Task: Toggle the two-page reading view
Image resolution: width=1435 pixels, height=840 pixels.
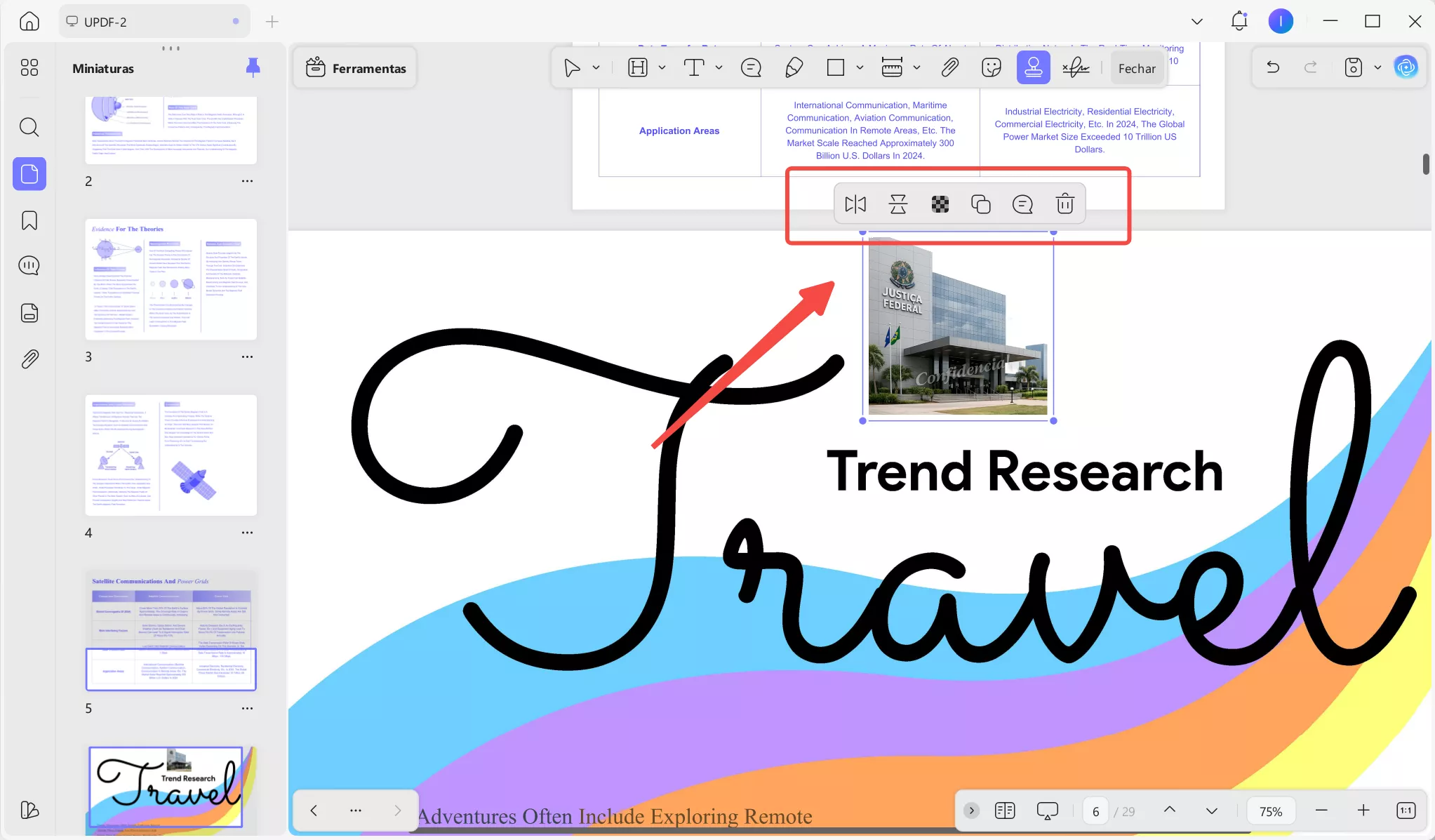Action: pyautogui.click(x=1005, y=811)
